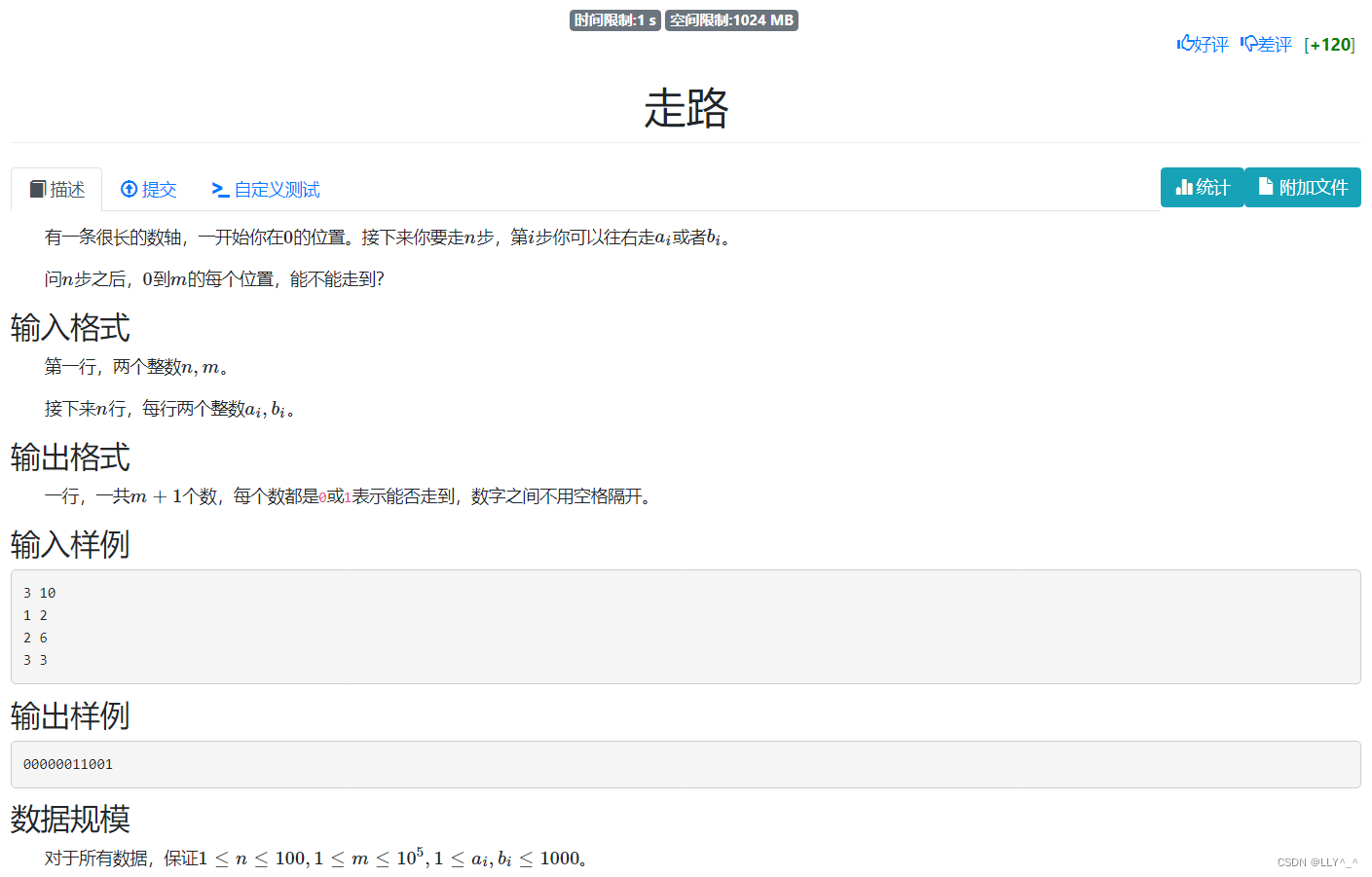Screen dimensions: 1372x877
Task: Click the 空间限制:1024 MB badge
Action: click(x=731, y=20)
